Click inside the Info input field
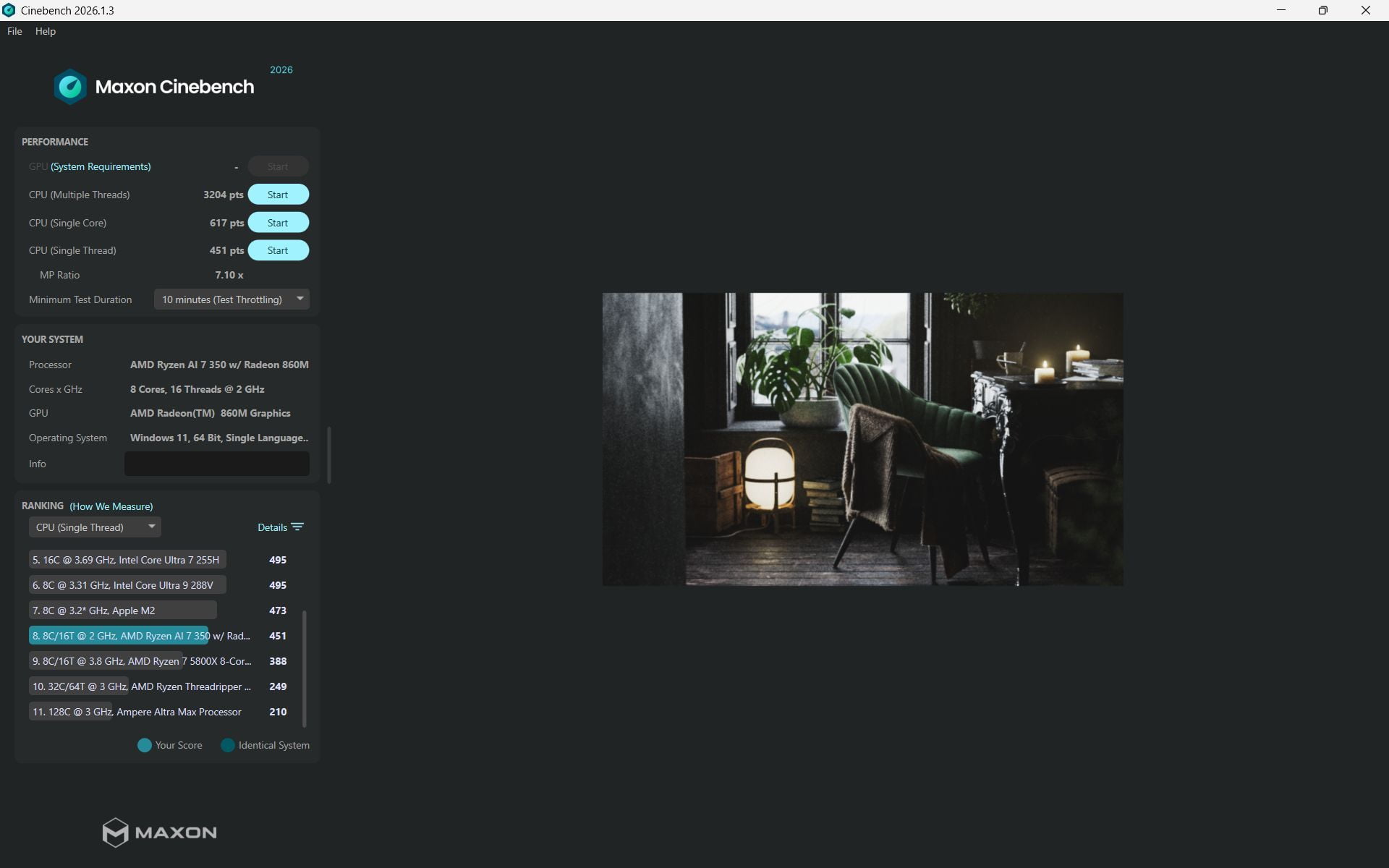The height and width of the screenshot is (868, 1389). pyautogui.click(x=217, y=464)
